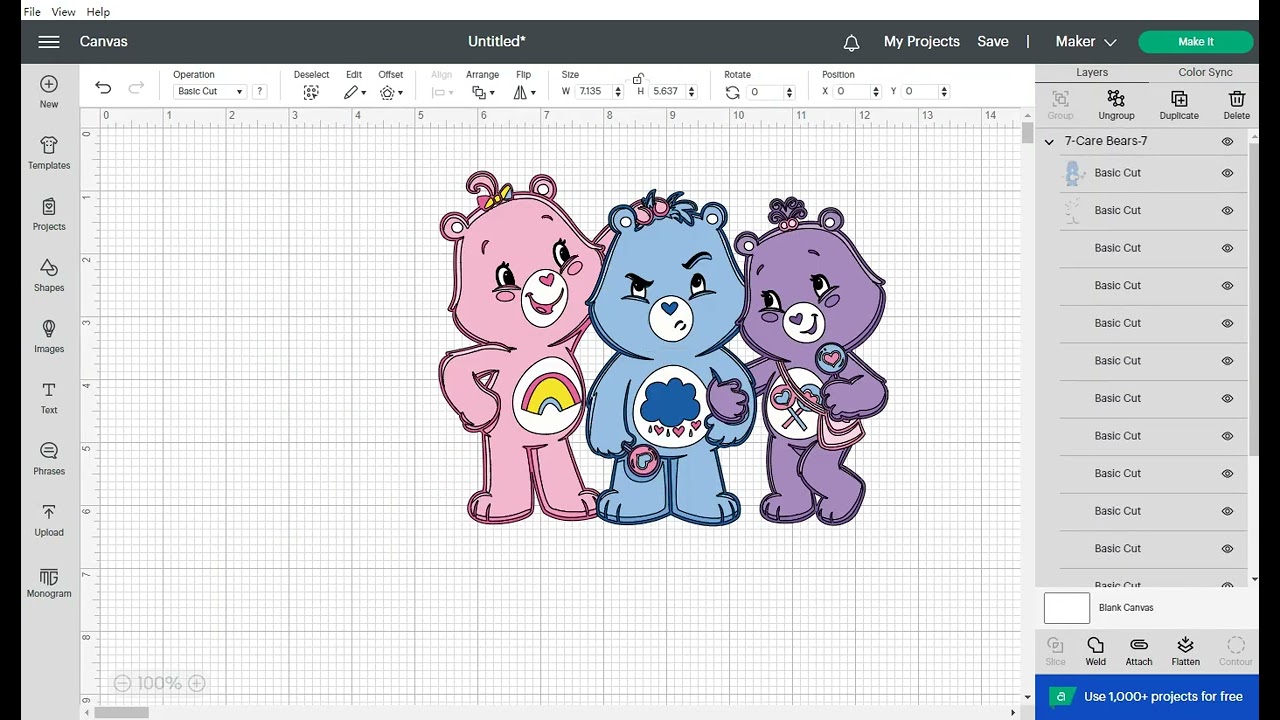Toggle visibility of second Basic Cut layer

1227,211
